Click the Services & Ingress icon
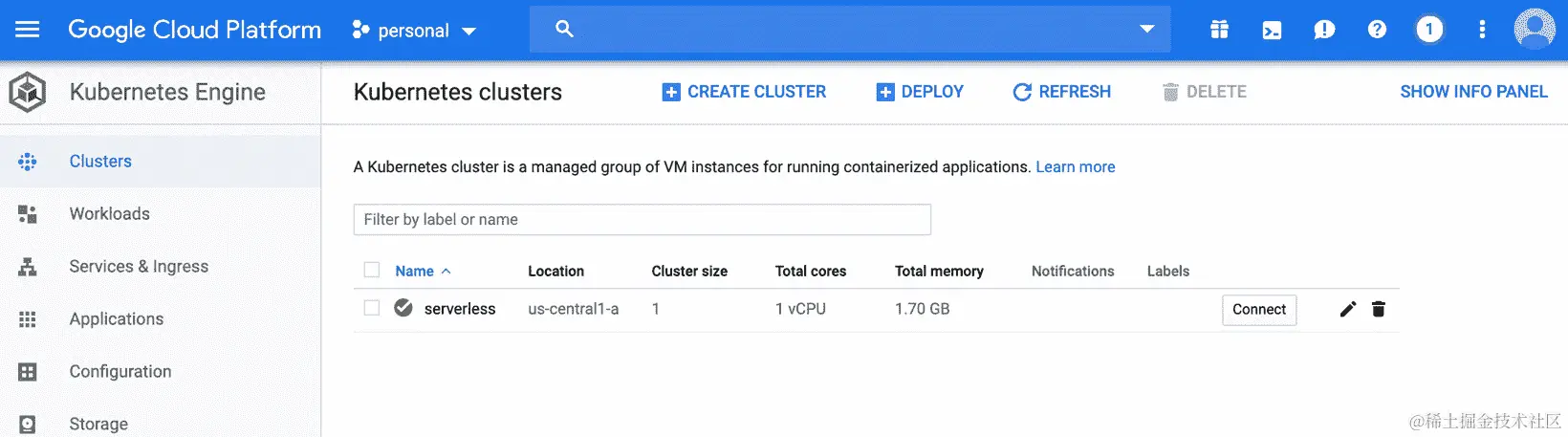Image resolution: width=1568 pixels, height=437 pixels. pos(28,267)
